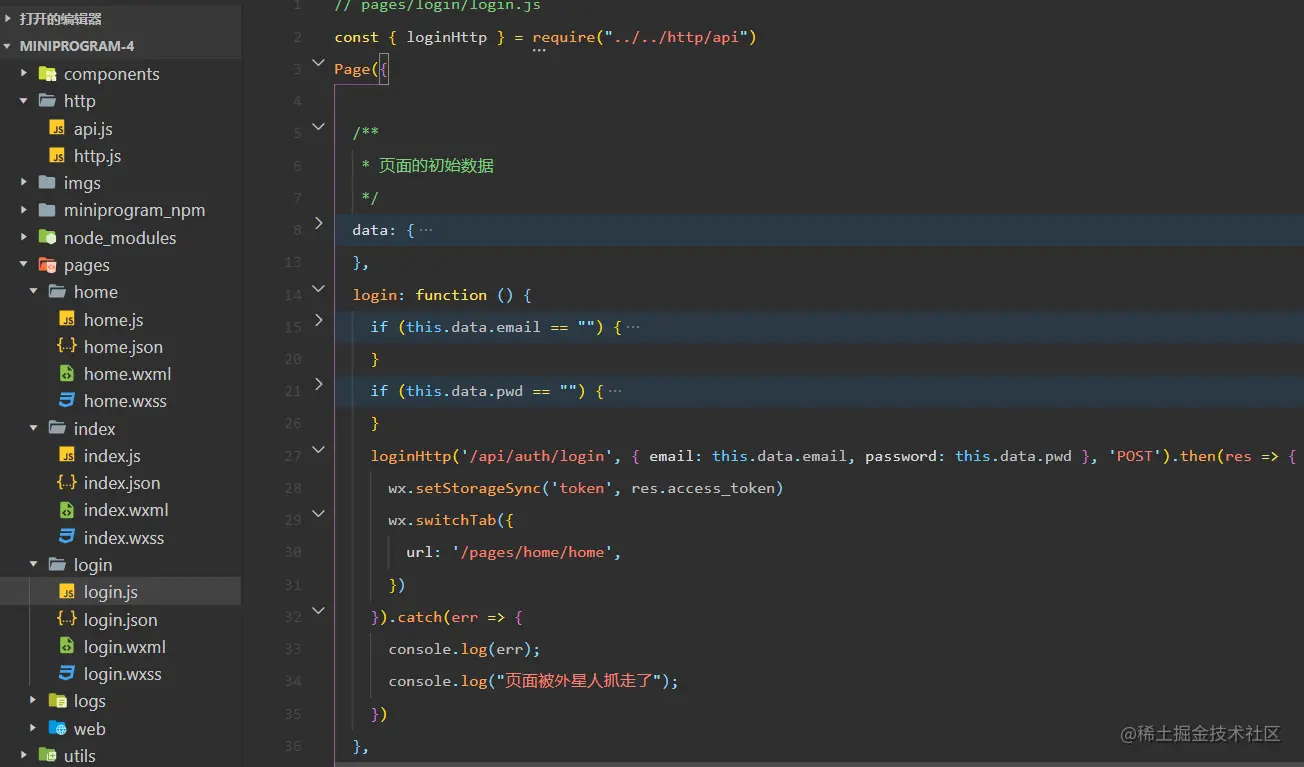Unfold the email check at line 15
This screenshot has width=1304, height=767.
tap(319, 320)
